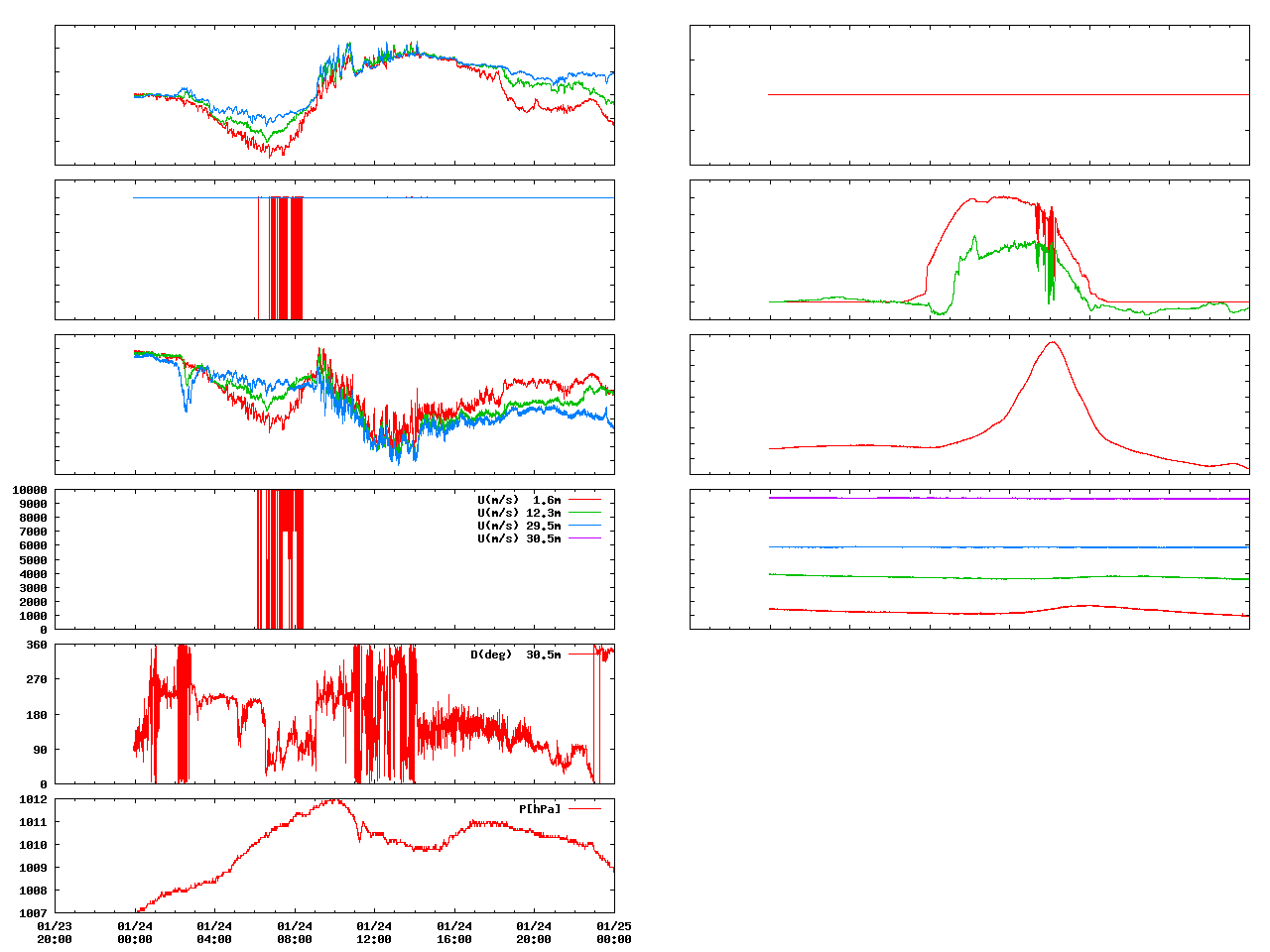
Task: Click the "U(m/s) 29.5m" legend label
Action: [x=519, y=526]
